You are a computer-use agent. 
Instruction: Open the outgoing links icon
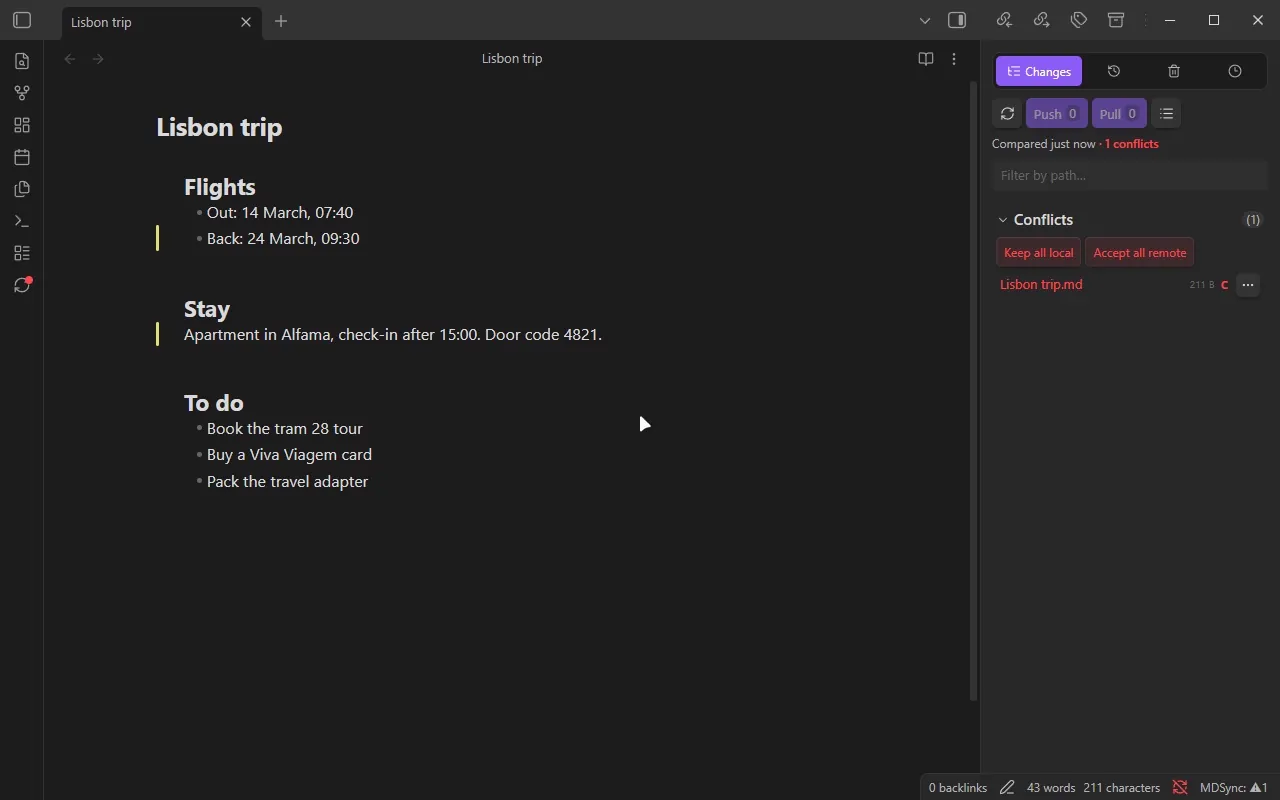(x=1042, y=20)
